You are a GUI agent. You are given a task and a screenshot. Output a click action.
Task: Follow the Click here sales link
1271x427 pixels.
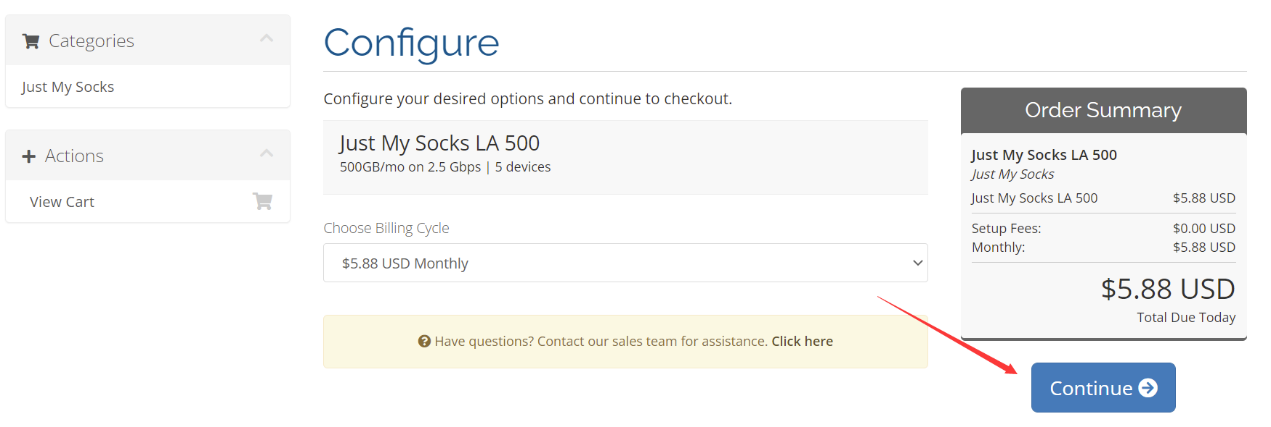point(802,341)
